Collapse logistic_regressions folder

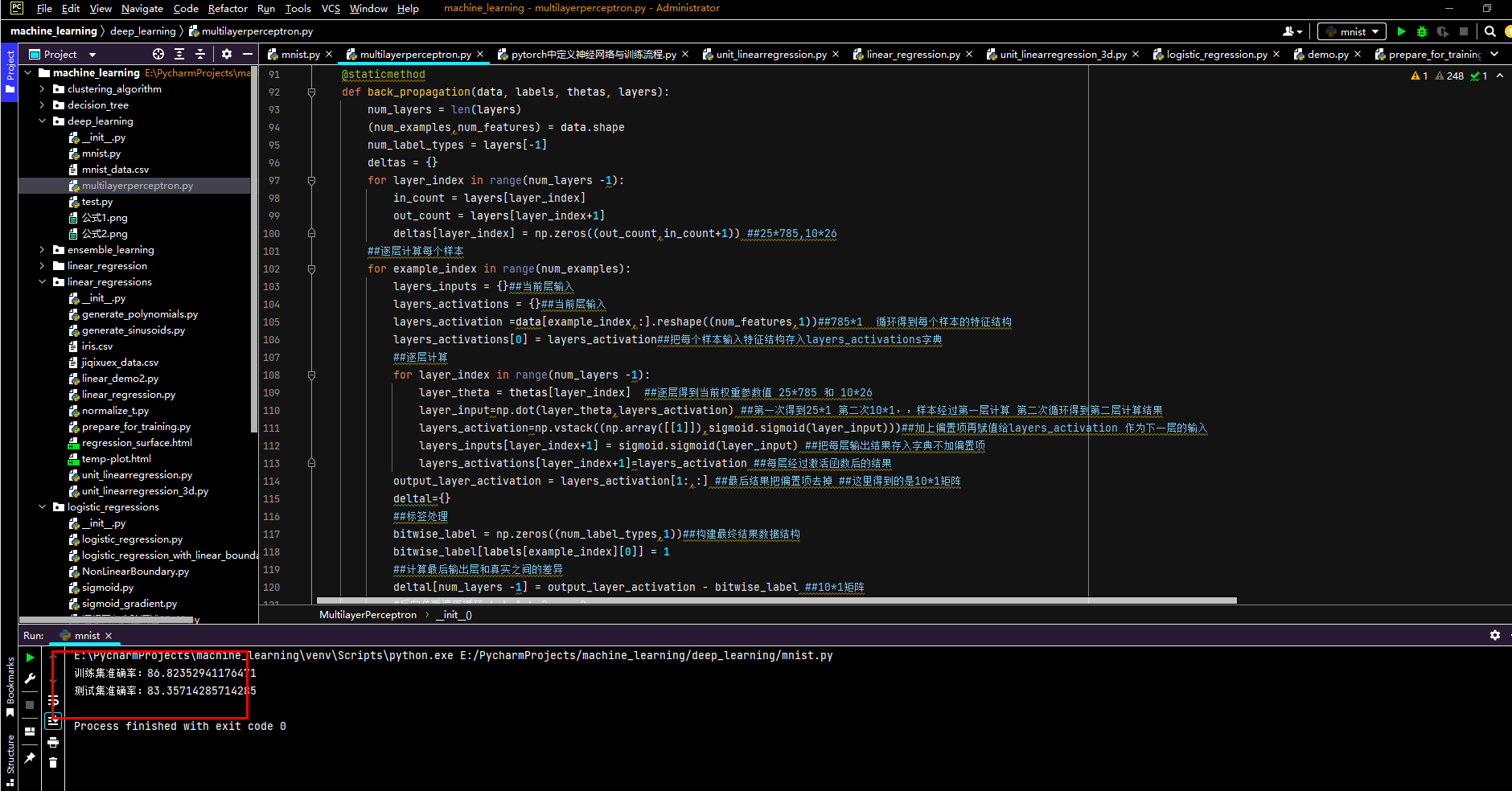[x=42, y=507]
